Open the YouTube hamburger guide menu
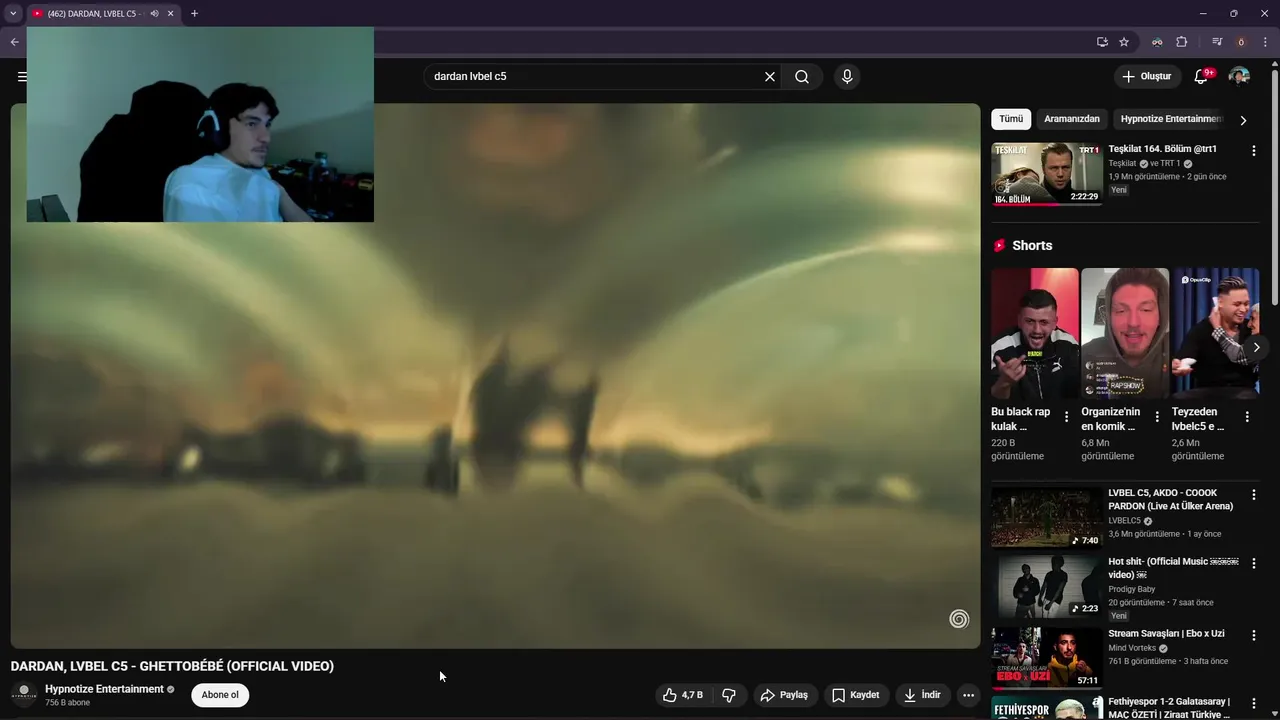1280x720 pixels. click(x=20, y=76)
